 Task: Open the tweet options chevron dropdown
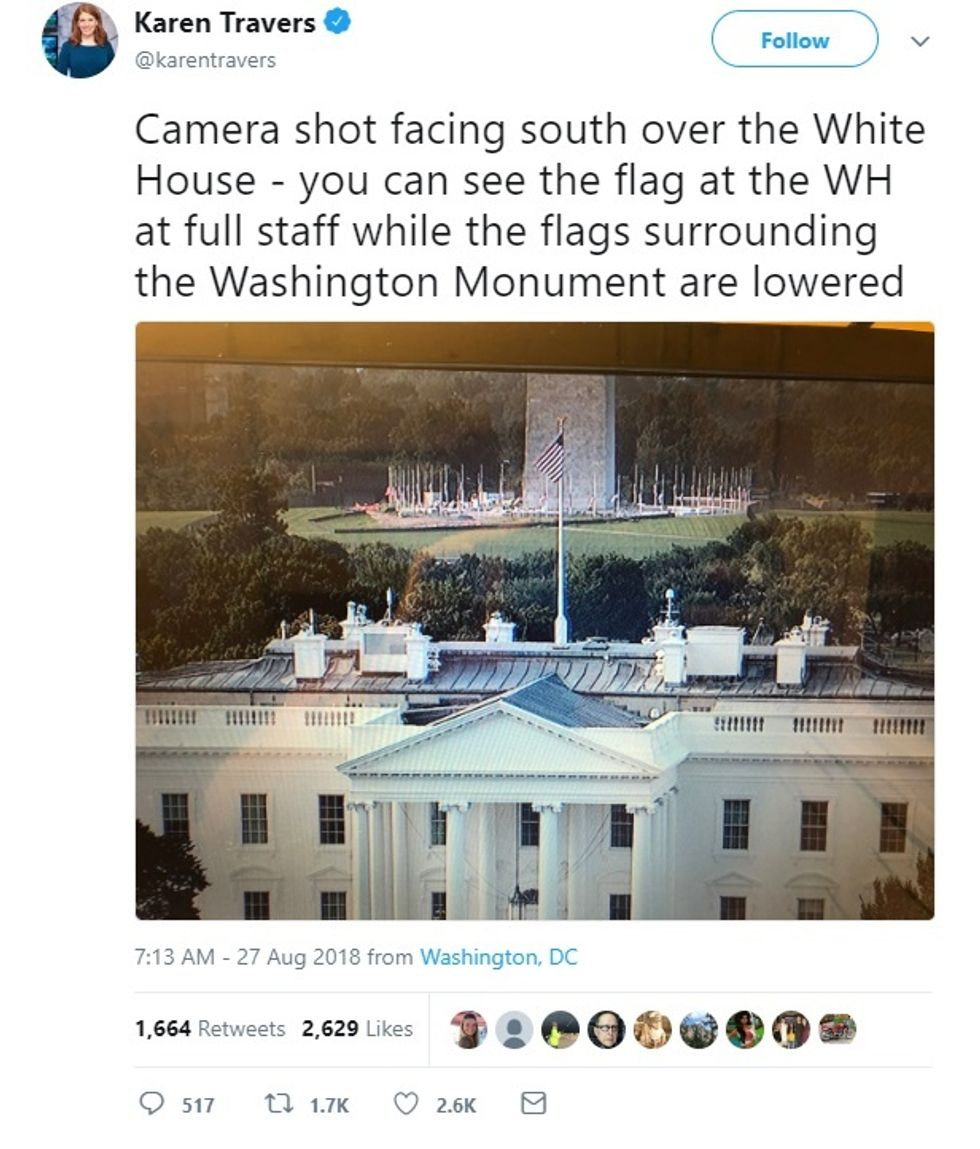tap(920, 41)
